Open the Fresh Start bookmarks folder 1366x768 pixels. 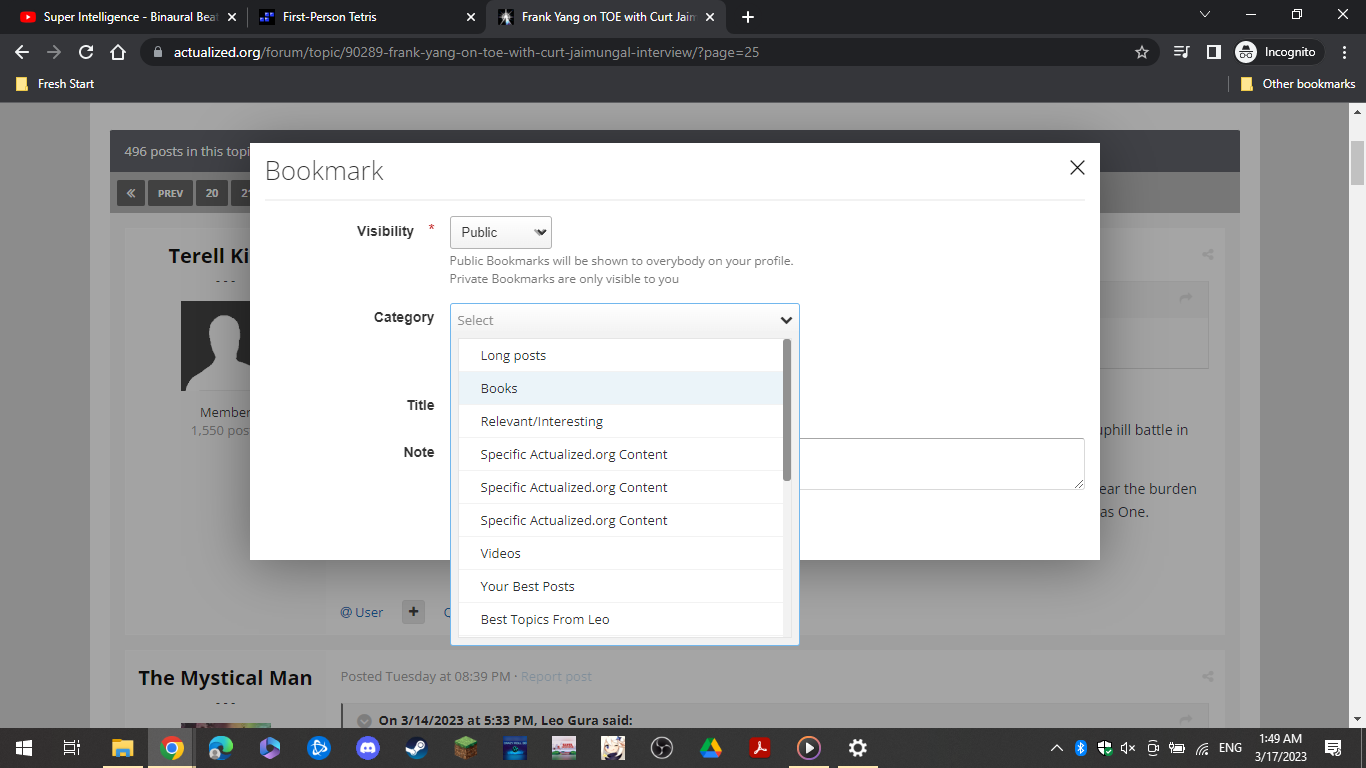(x=56, y=84)
